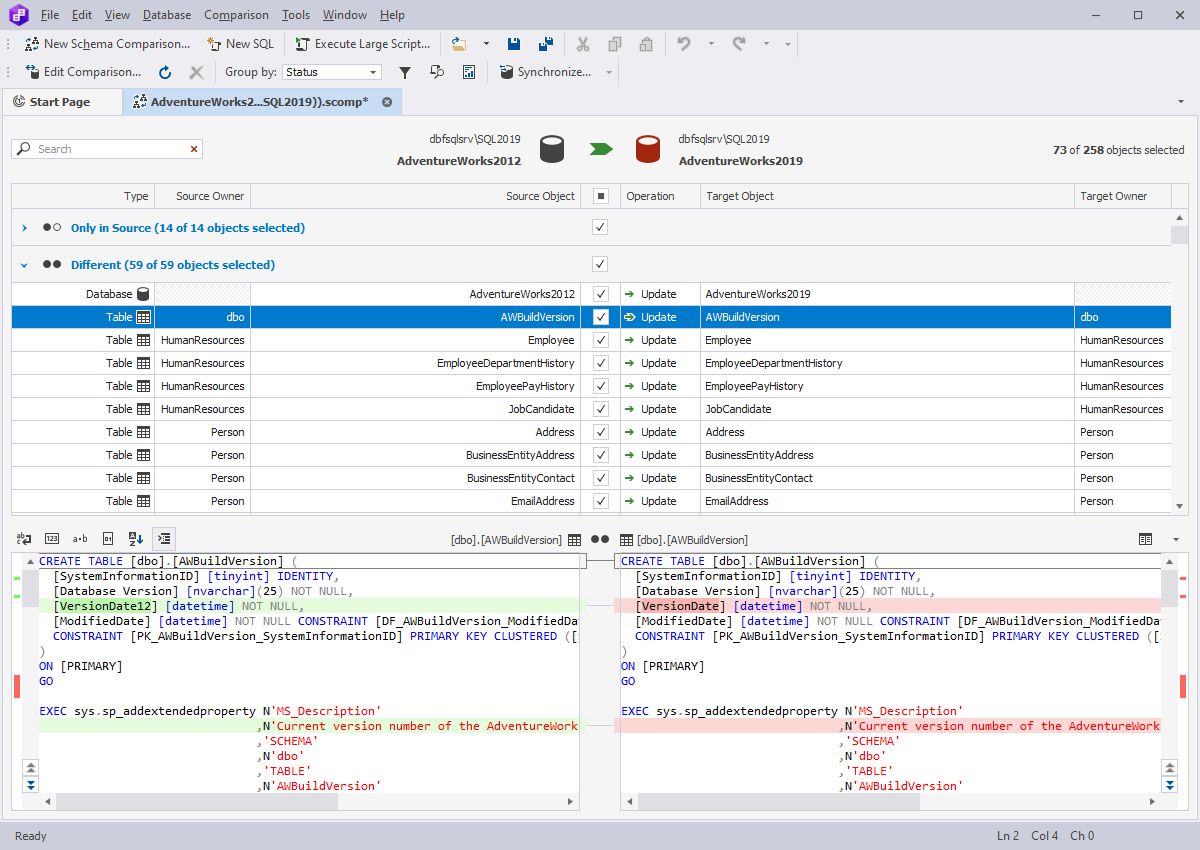Click the Copy icon in toolbar
Viewport: 1200px width, 850px height.
[615, 44]
